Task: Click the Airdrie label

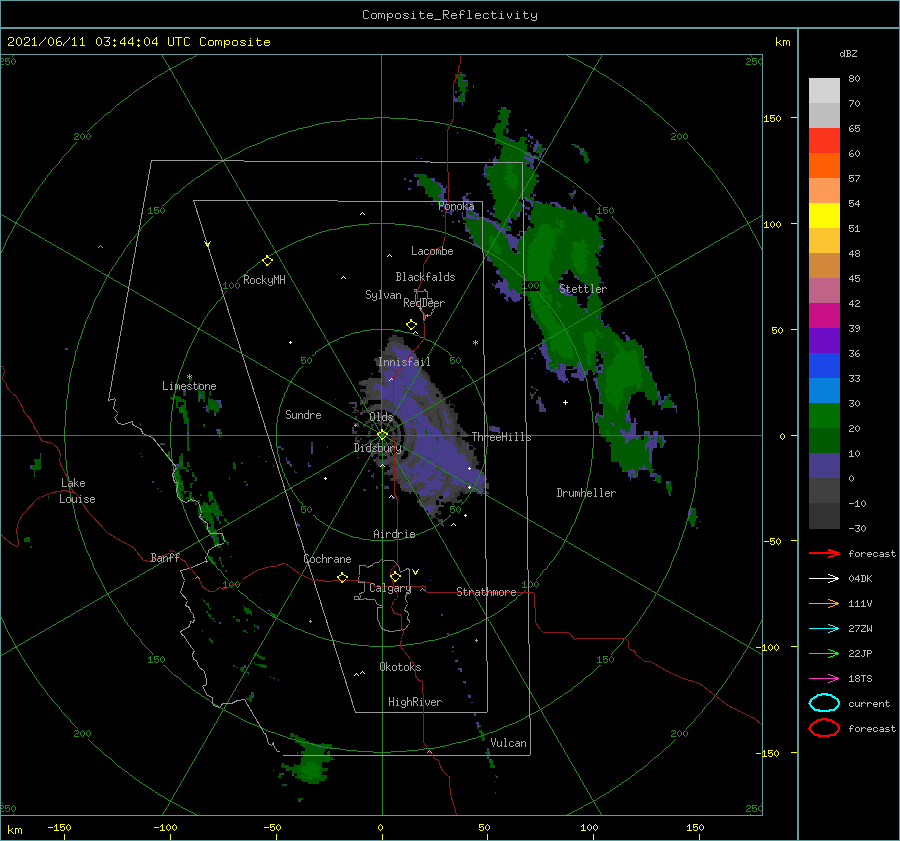Action: [x=394, y=534]
